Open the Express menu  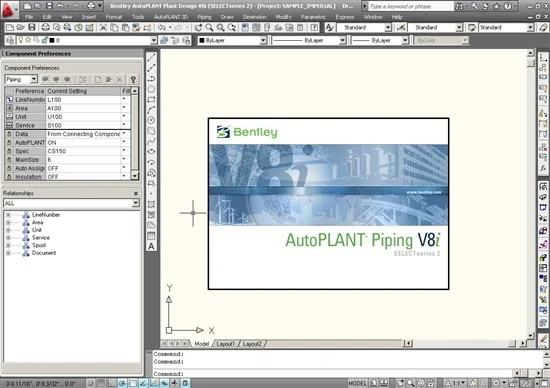coord(345,17)
